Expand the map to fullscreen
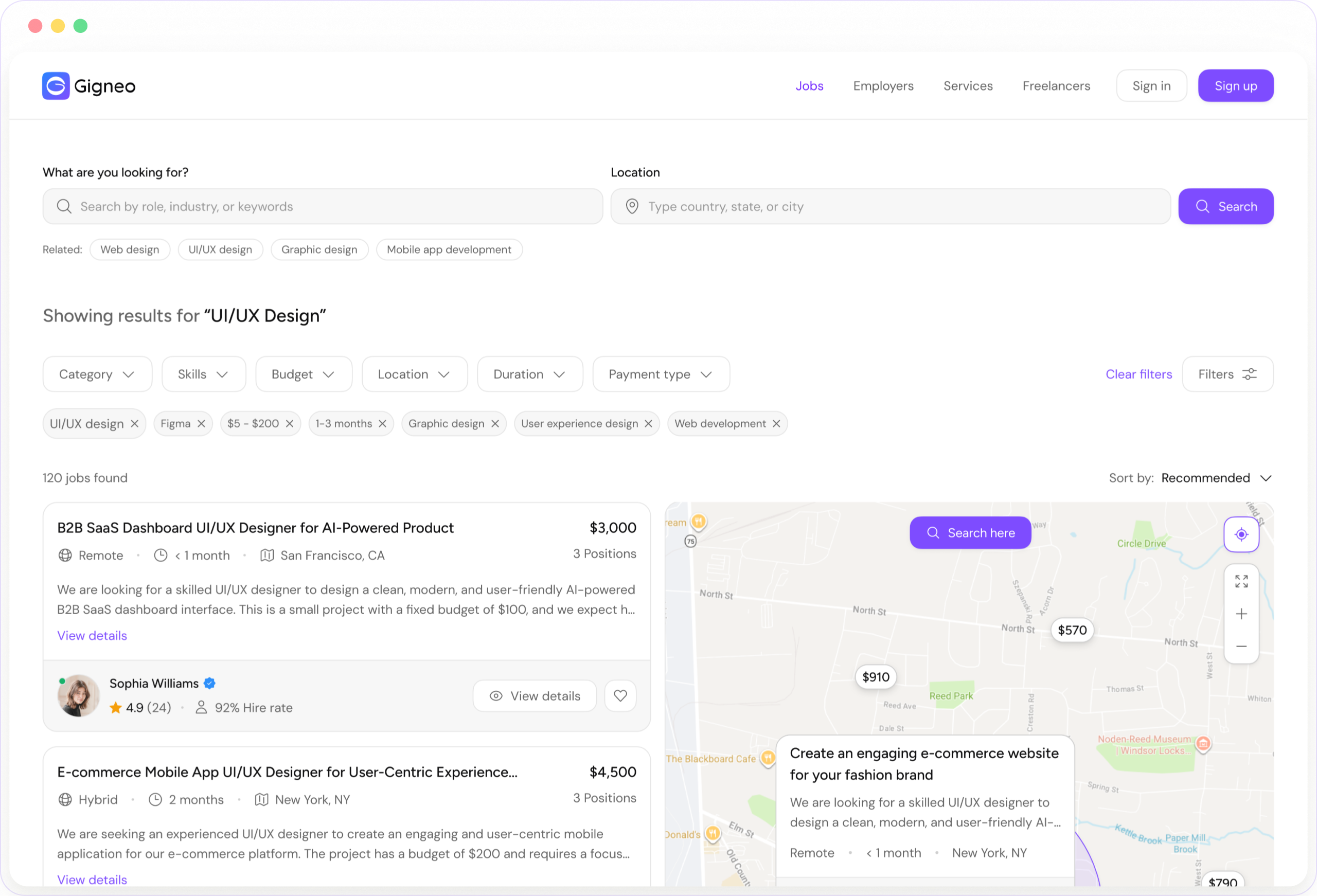The image size is (1317, 896). (x=1241, y=581)
